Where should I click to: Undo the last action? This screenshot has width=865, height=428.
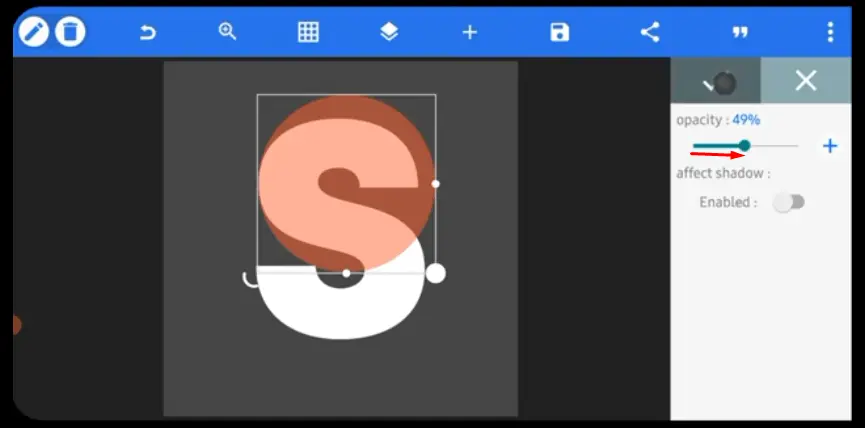(147, 33)
